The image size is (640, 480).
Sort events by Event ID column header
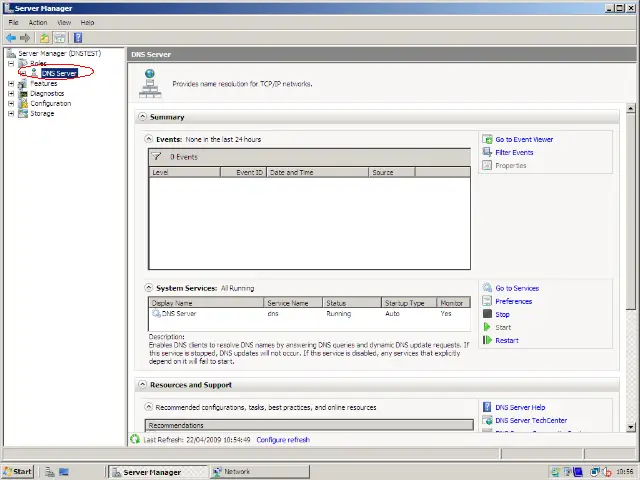tap(244, 172)
